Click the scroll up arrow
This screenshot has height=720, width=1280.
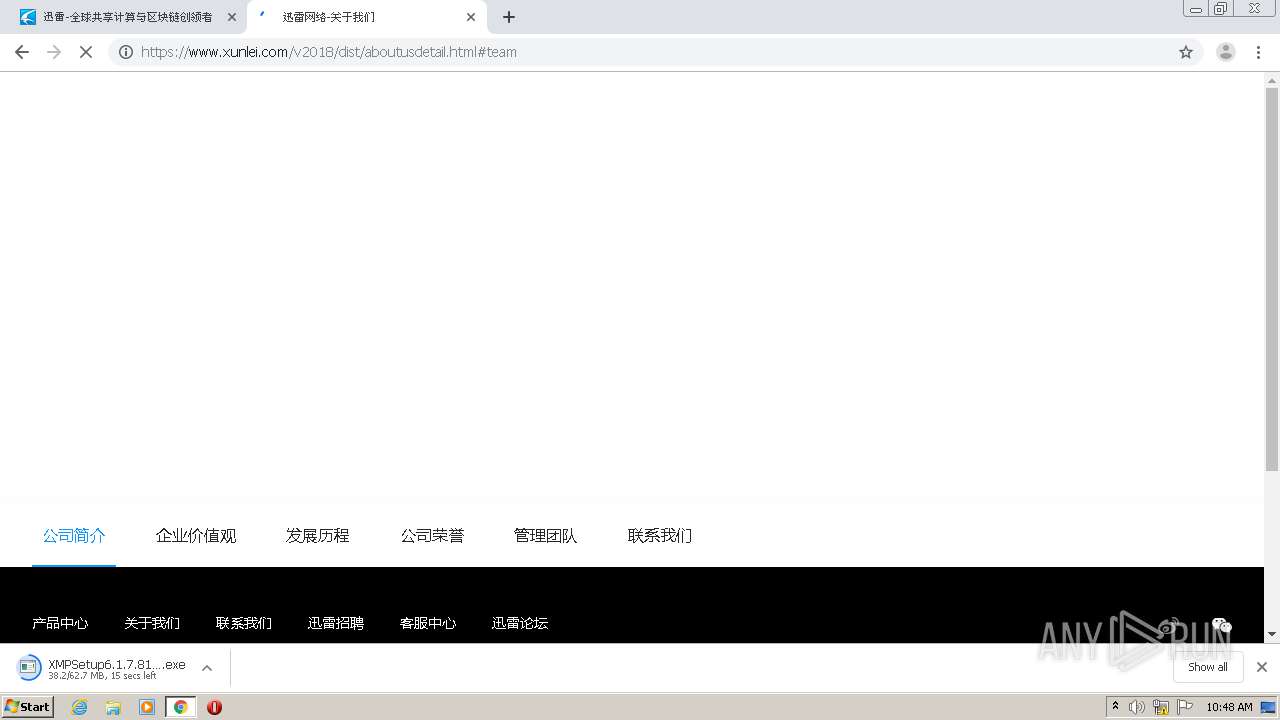pos(1272,79)
